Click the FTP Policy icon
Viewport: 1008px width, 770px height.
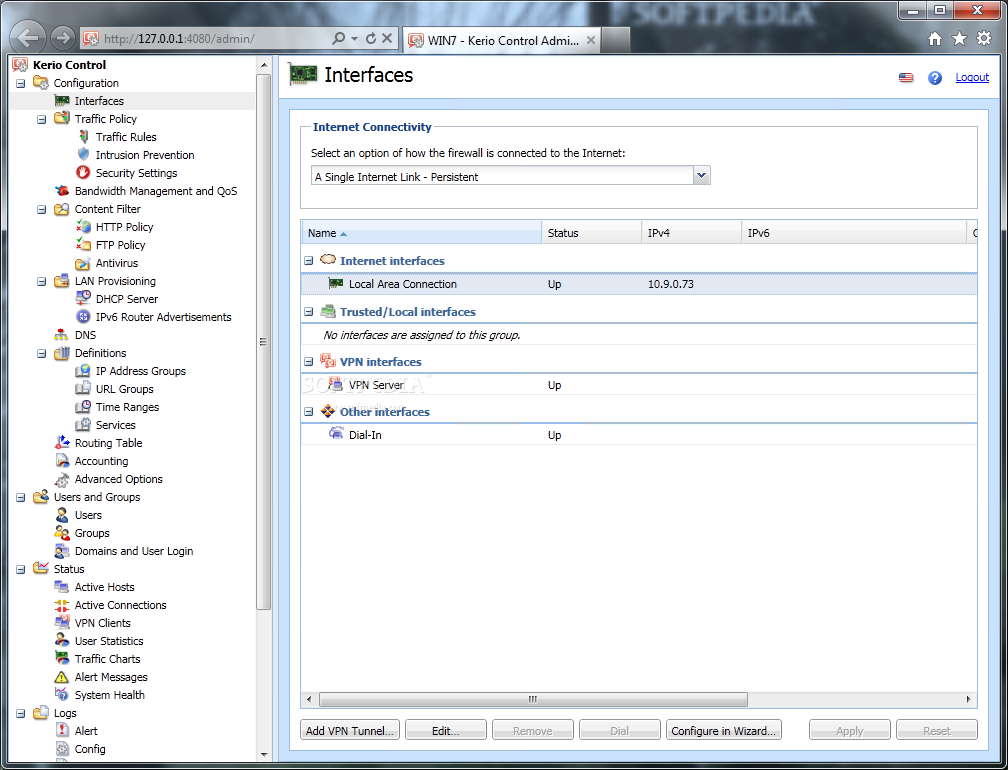83,244
